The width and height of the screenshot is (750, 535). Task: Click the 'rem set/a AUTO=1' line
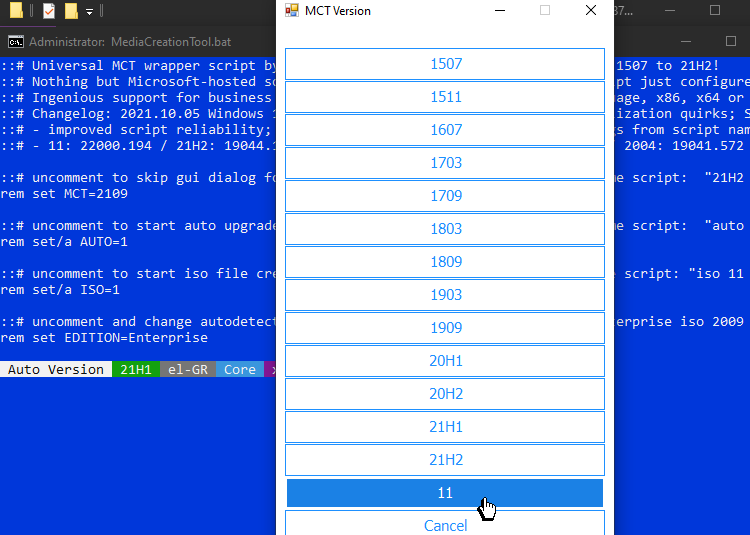click(64, 241)
